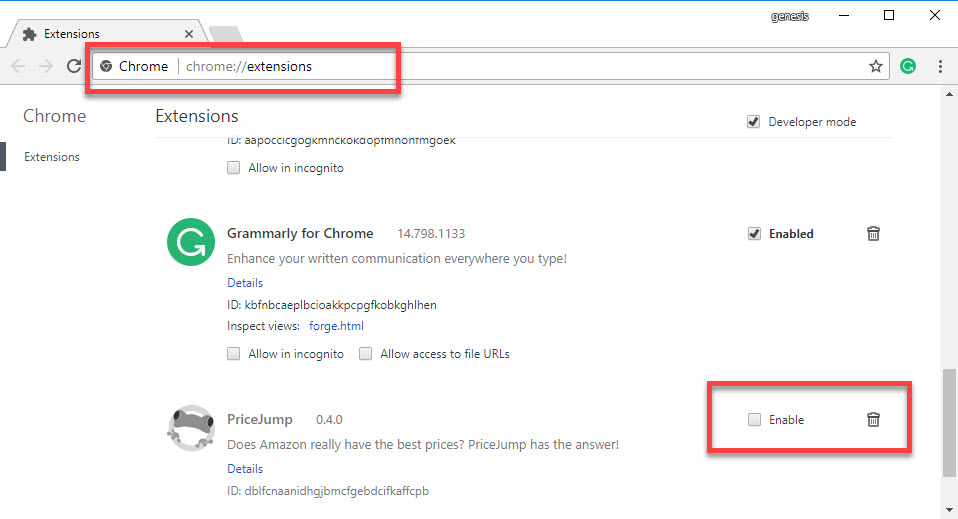Reload the page with refresh icon
958x519 pixels.
(x=74, y=66)
